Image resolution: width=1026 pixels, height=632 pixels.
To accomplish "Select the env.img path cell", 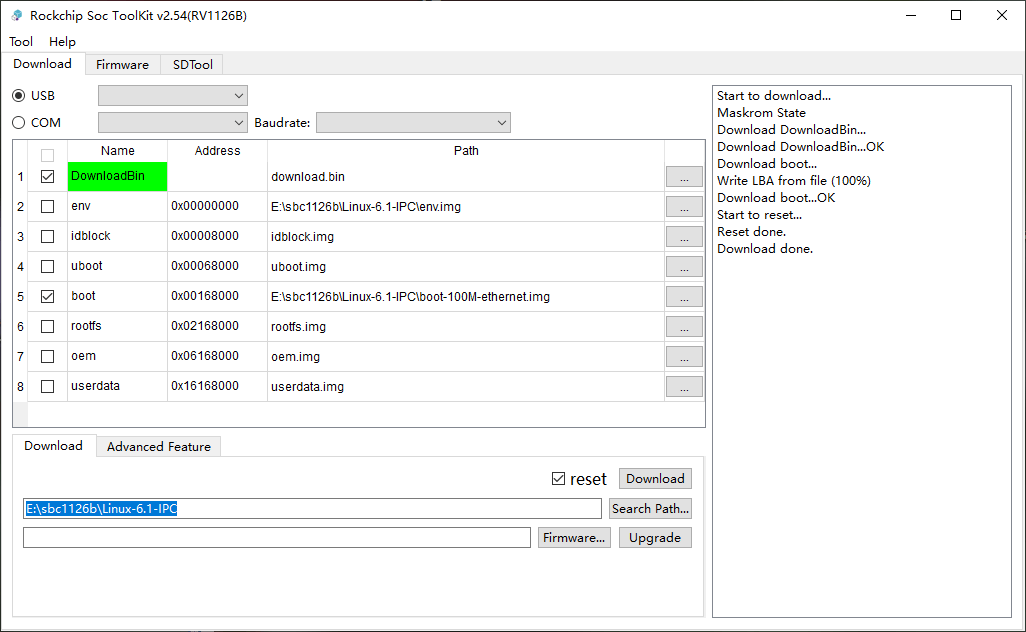I will point(466,207).
